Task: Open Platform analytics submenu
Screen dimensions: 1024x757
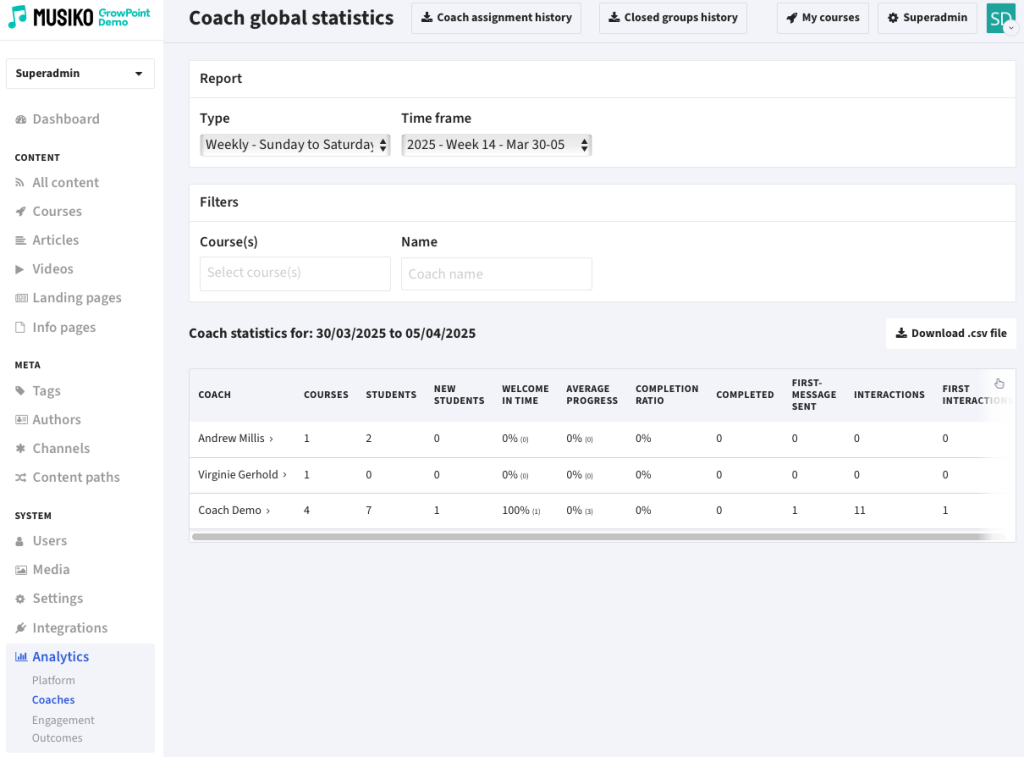Action: pos(54,681)
